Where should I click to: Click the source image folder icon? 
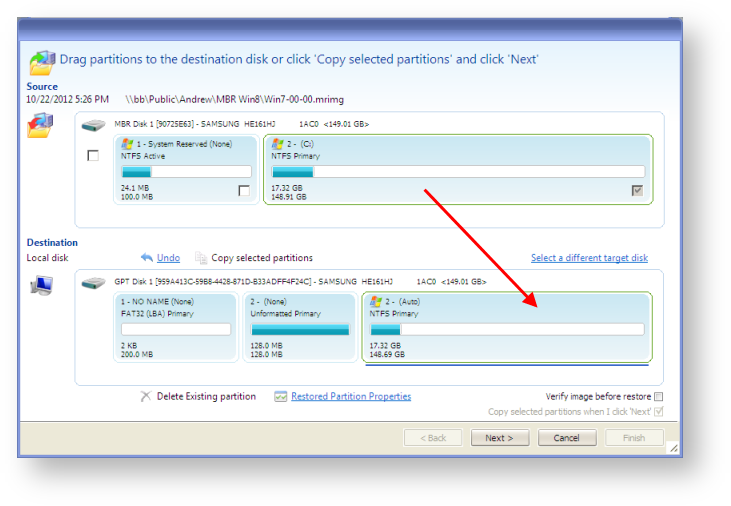40,125
